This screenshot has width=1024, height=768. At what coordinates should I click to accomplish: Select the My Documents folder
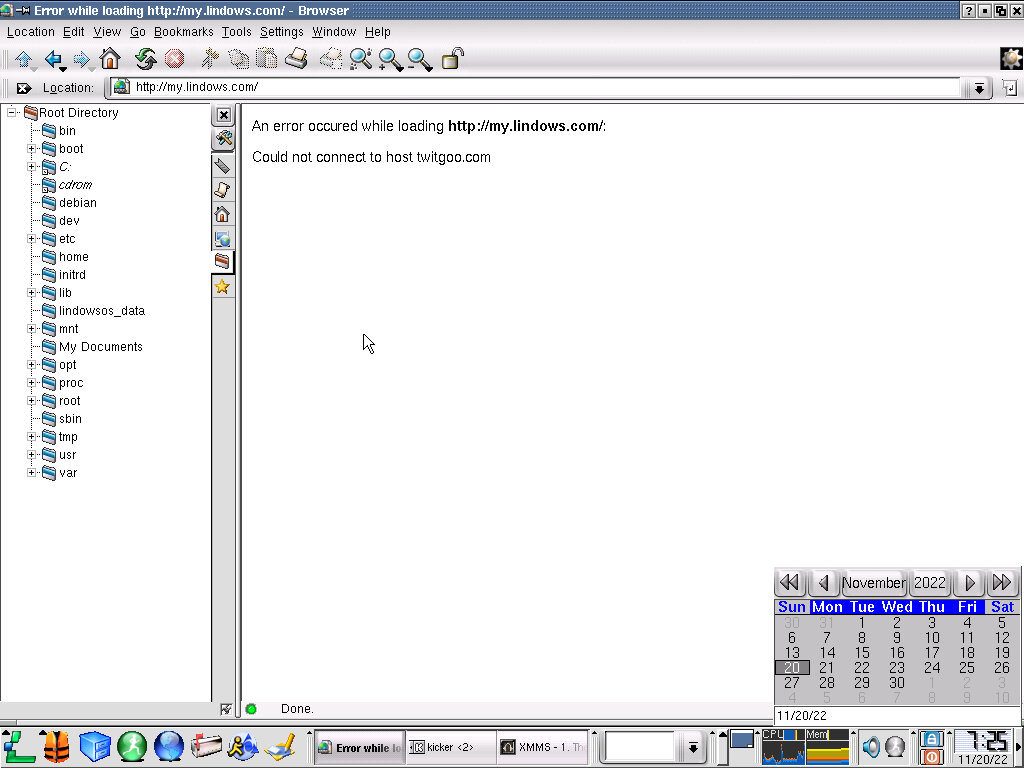coord(100,347)
